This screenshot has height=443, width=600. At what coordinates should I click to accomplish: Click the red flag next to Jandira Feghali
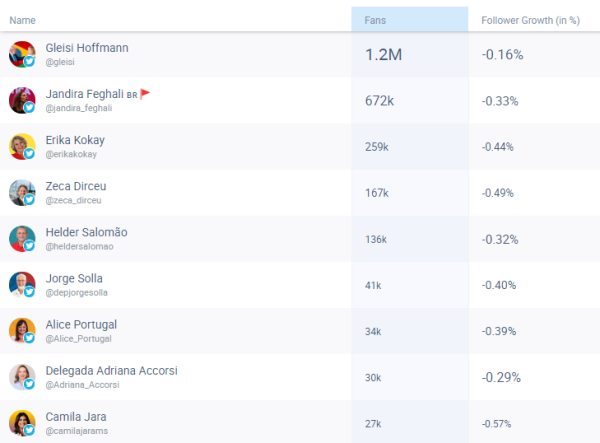point(145,94)
